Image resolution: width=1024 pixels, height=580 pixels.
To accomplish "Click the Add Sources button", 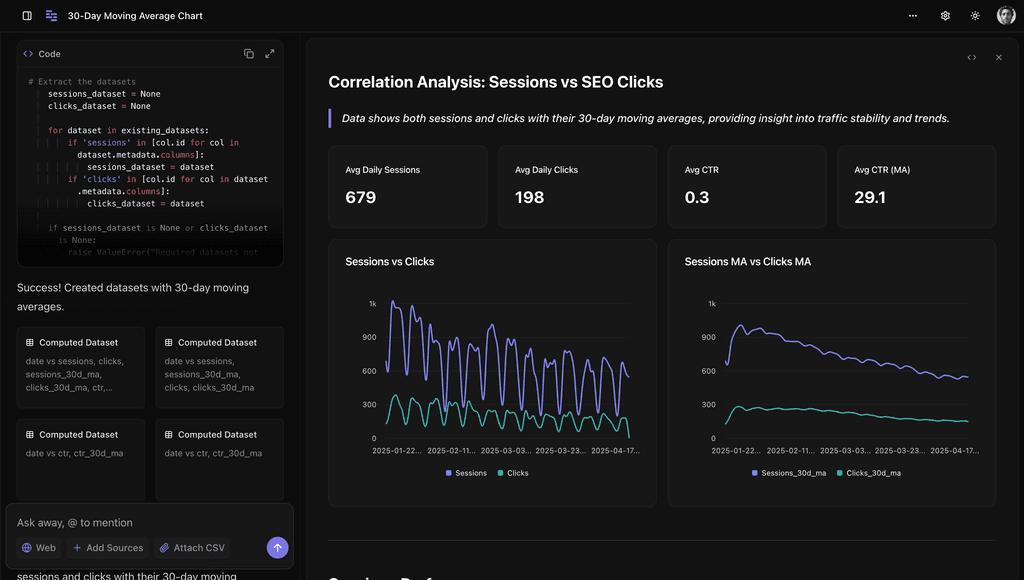I will point(107,548).
